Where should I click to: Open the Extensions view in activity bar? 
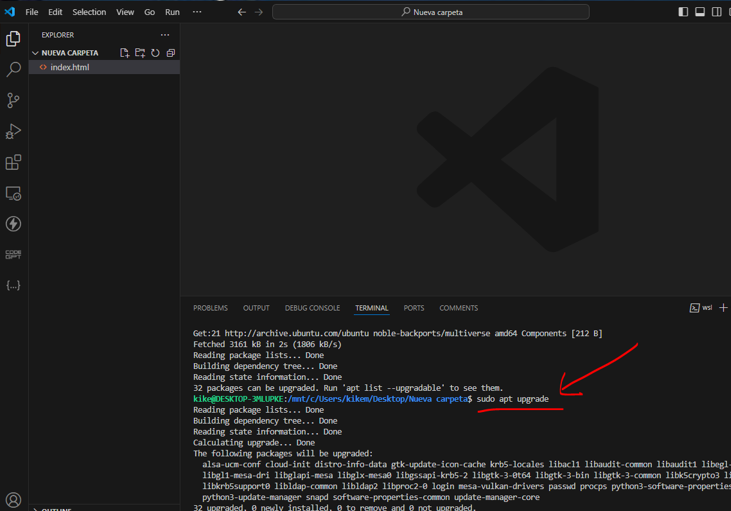[x=13, y=162]
